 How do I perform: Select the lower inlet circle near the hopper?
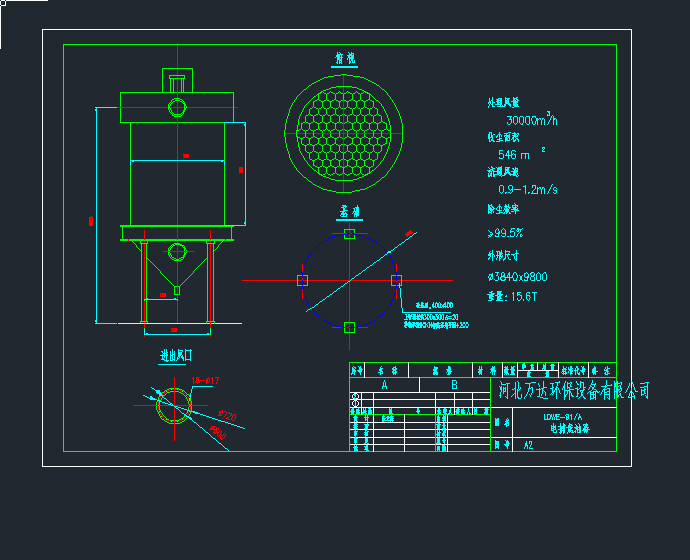(177, 251)
